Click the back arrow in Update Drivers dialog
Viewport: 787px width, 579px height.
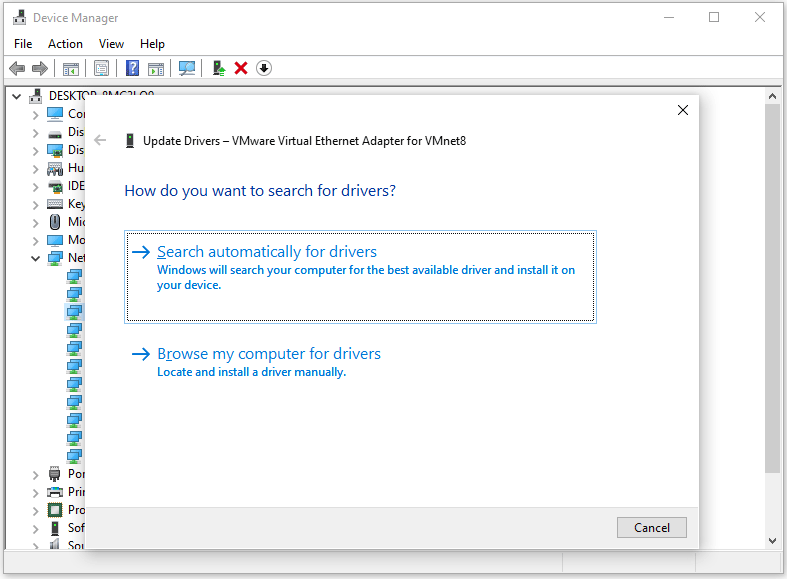click(x=100, y=141)
